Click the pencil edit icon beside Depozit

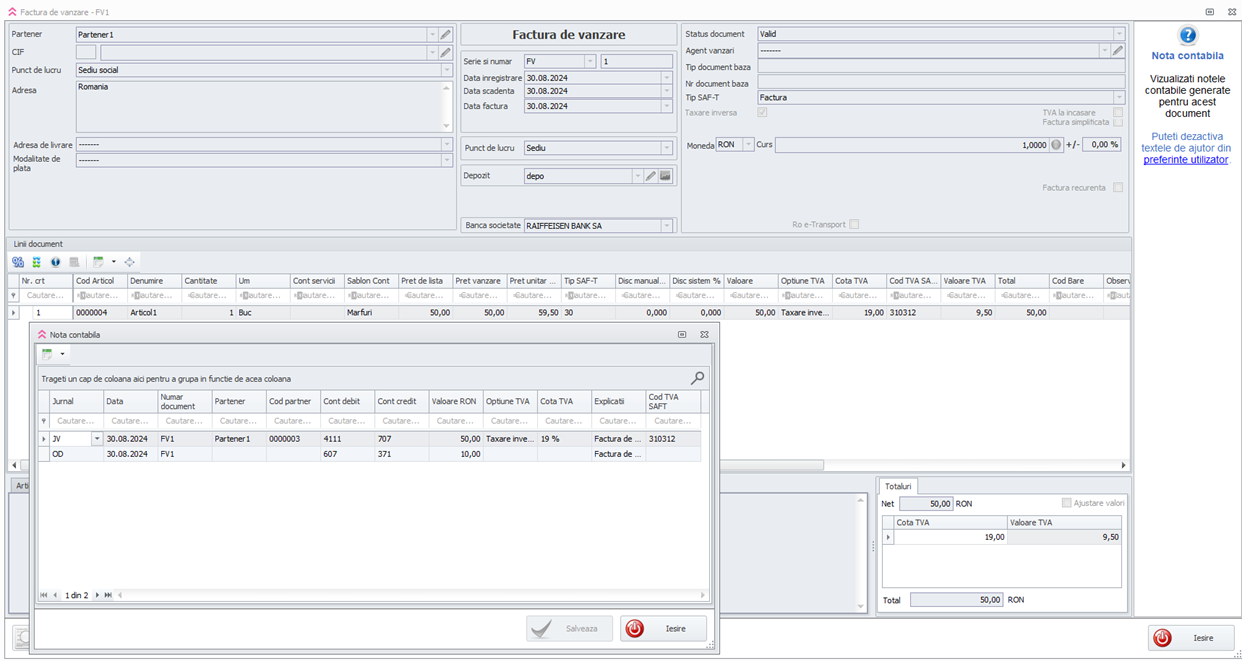pyautogui.click(x=650, y=176)
